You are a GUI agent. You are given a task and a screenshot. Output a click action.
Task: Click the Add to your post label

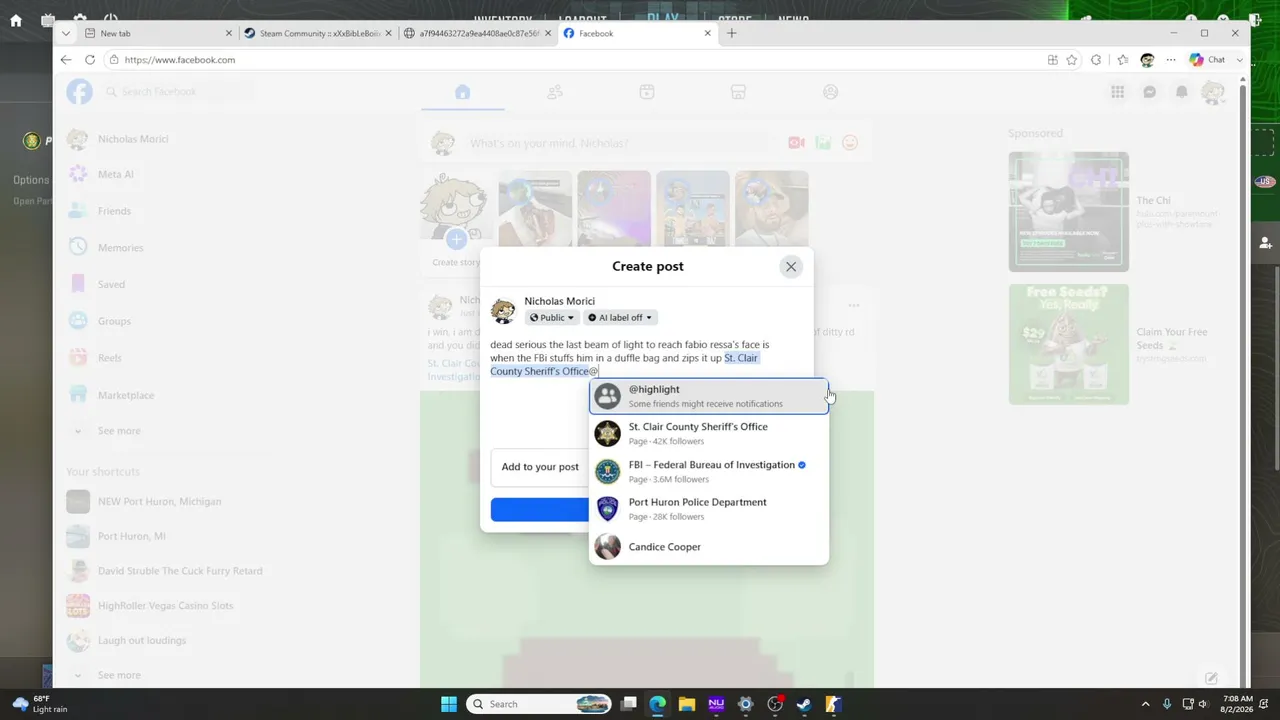click(x=540, y=467)
